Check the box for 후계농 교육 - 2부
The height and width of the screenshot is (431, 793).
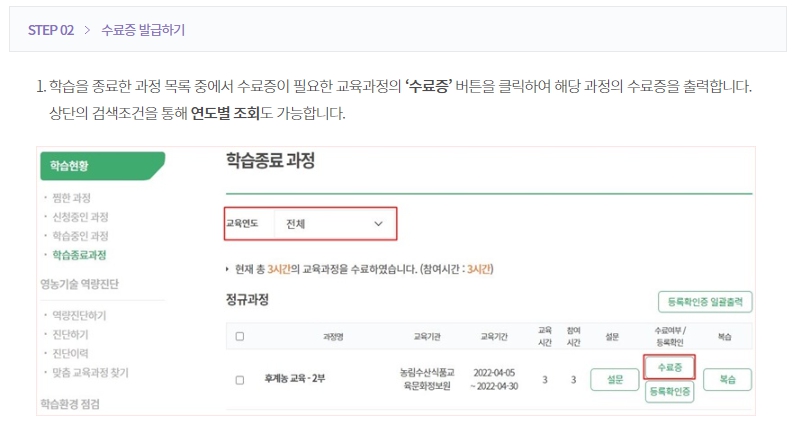239,380
